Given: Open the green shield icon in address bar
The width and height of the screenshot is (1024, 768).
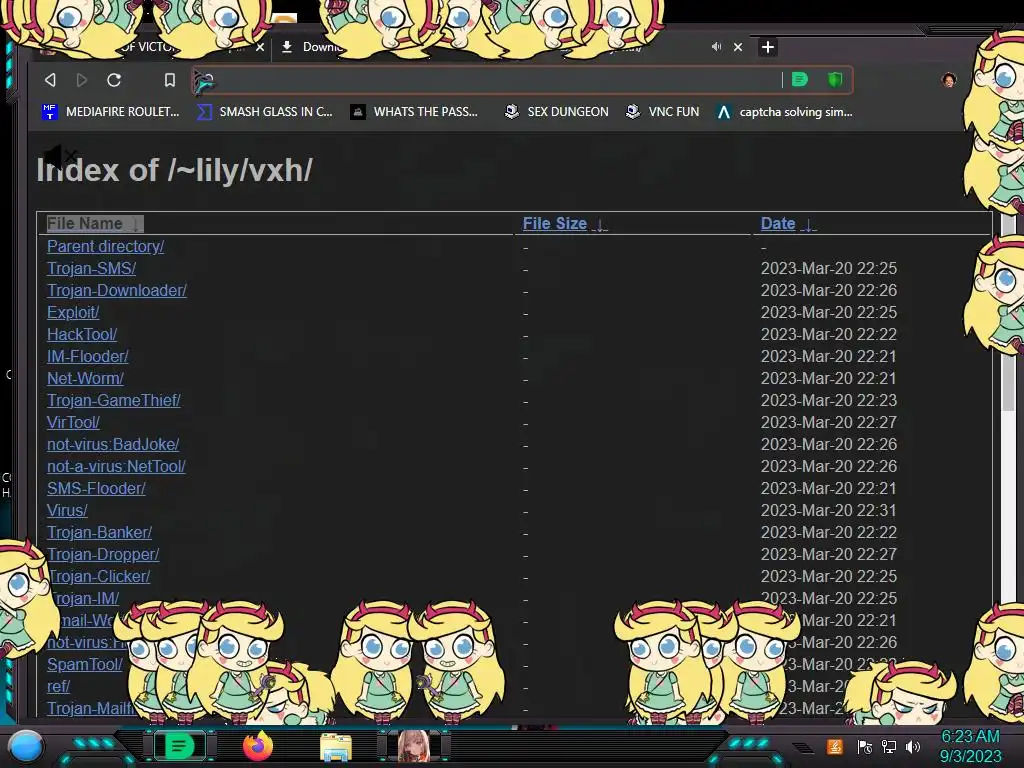Looking at the screenshot, I should tap(835, 80).
